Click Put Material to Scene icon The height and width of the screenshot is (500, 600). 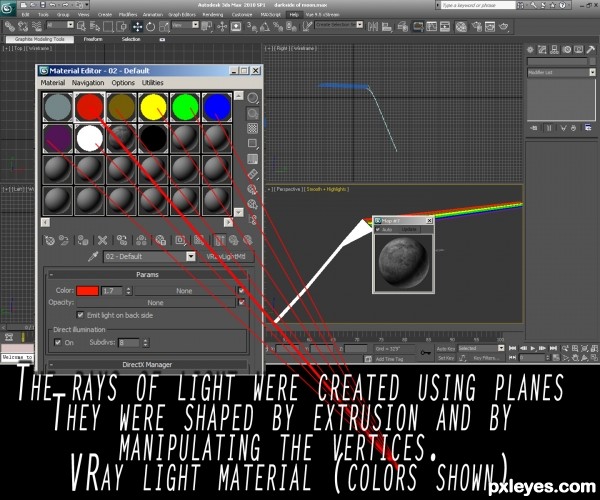64,240
